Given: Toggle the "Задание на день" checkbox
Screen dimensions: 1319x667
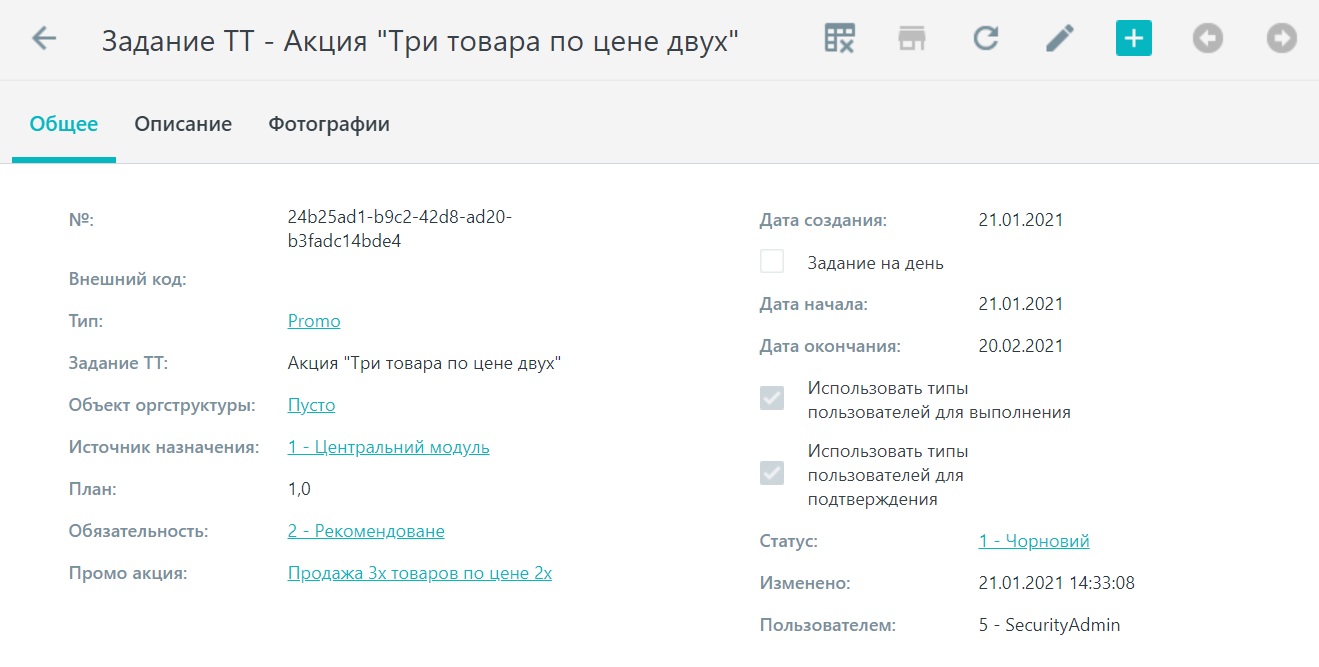Looking at the screenshot, I should click(772, 262).
